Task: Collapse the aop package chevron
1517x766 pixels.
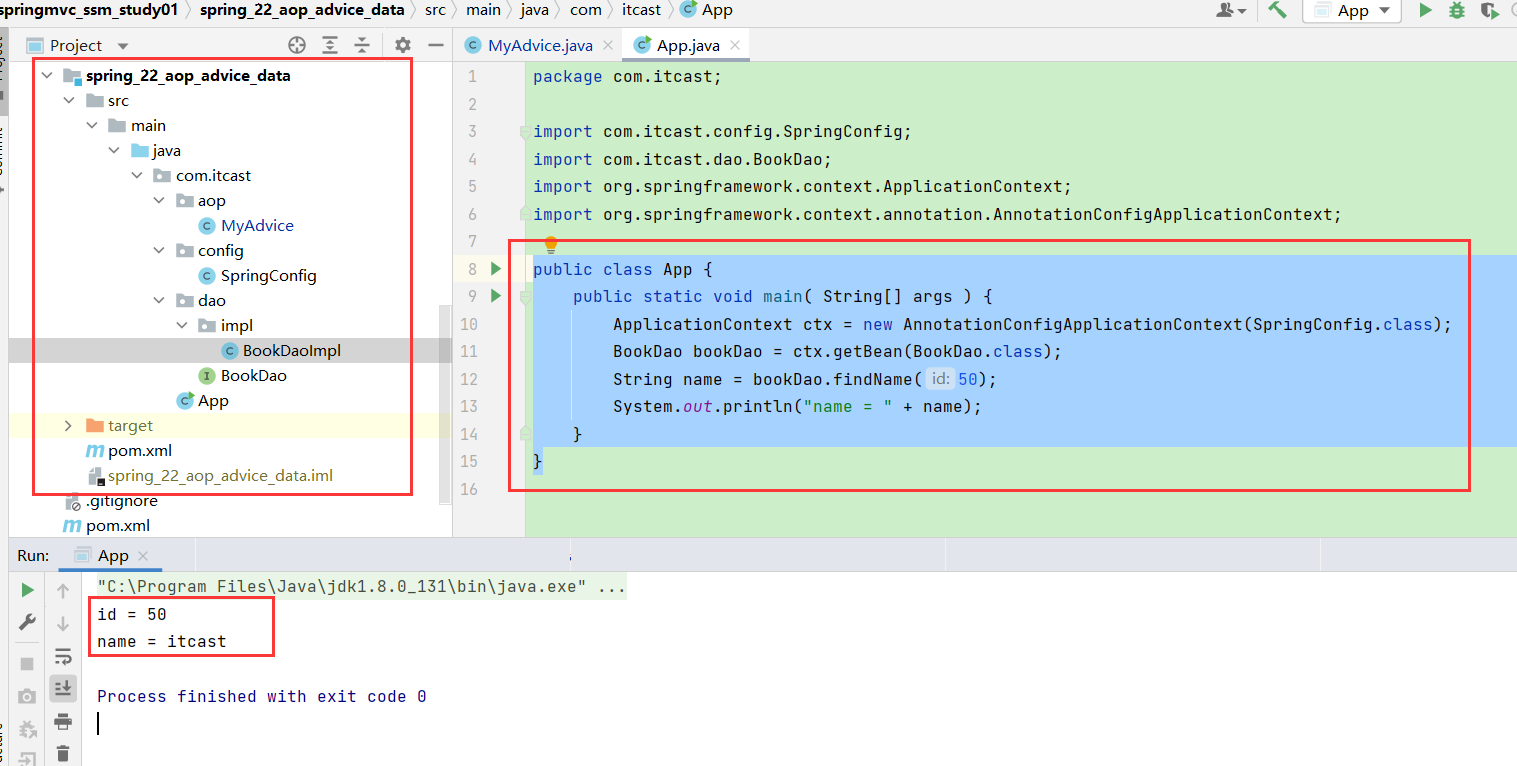Action: (159, 200)
